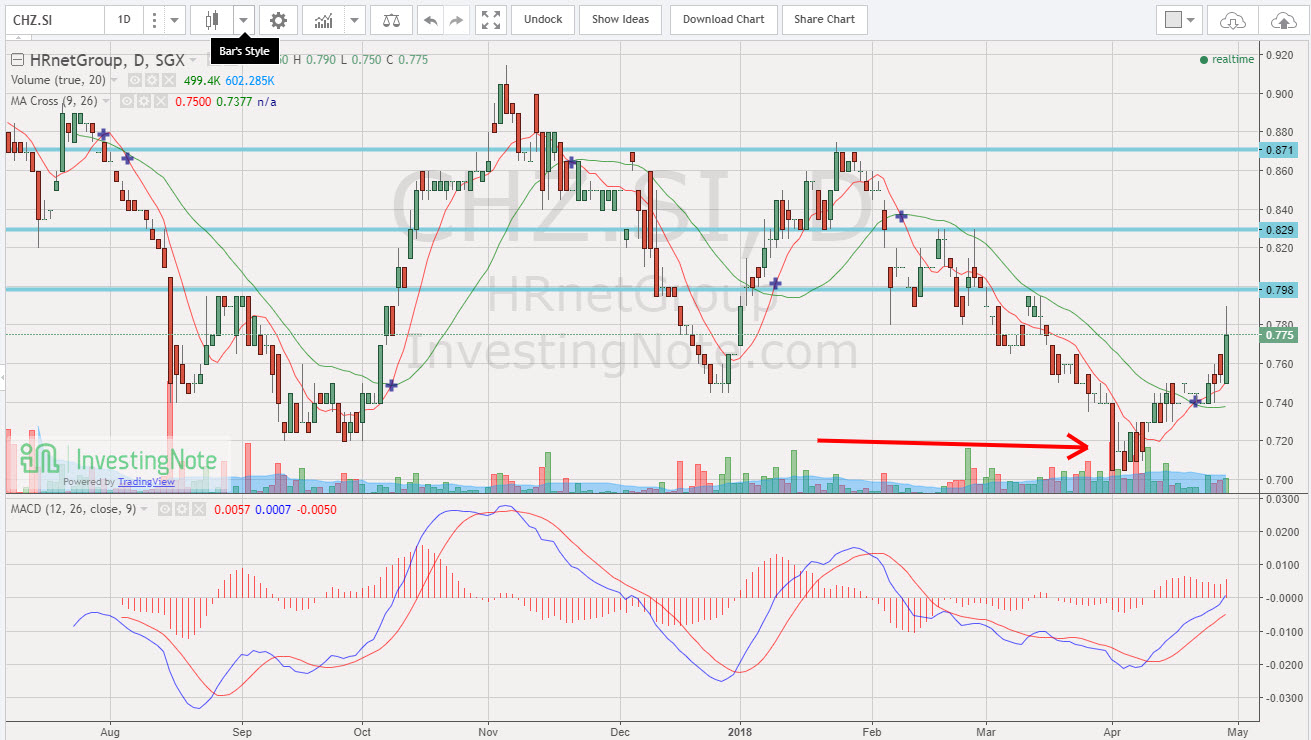The height and width of the screenshot is (740, 1311).
Task: Open the MACD indicator settings gear
Action: [x=181, y=508]
